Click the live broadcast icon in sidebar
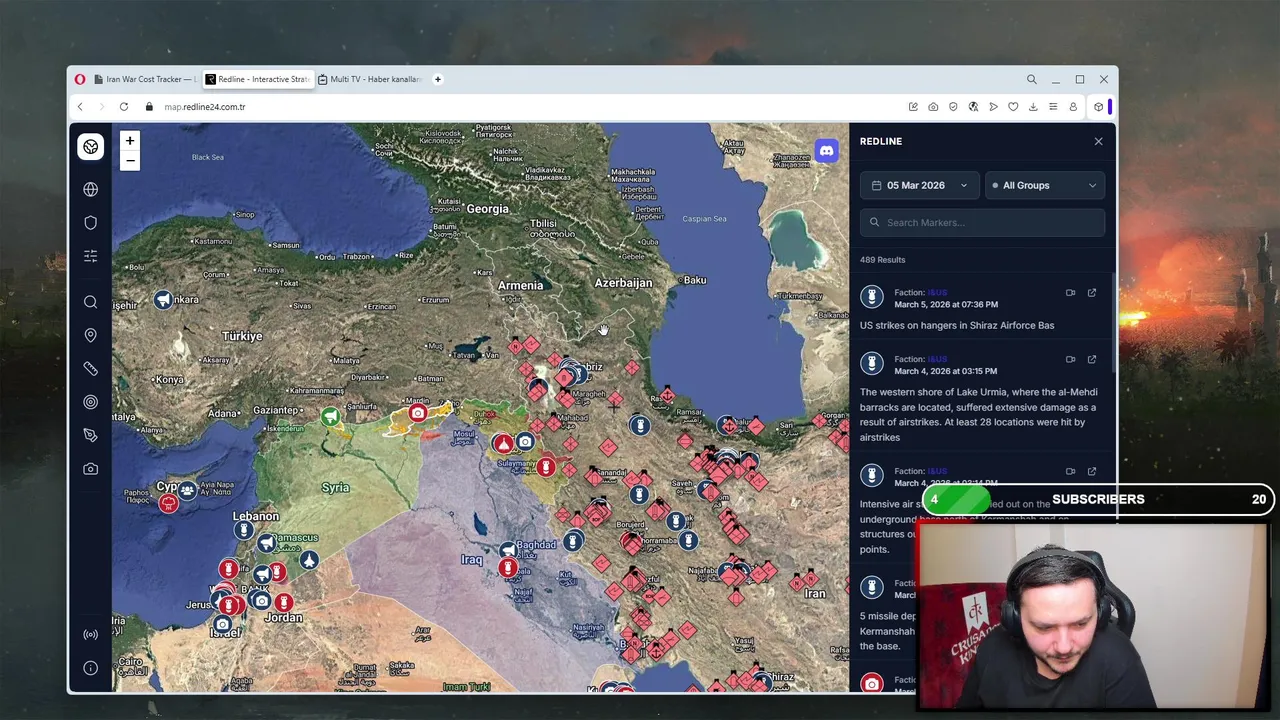Screen dimensions: 1280x720 pos(90,634)
